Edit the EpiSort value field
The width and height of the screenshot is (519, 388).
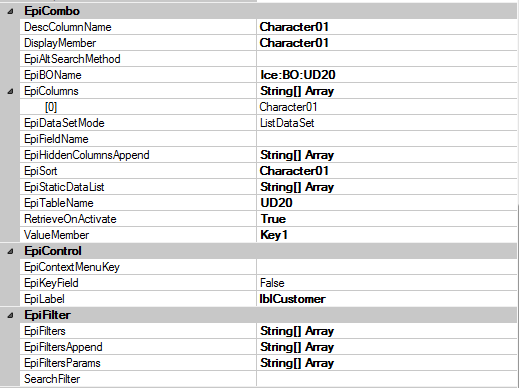(387, 171)
